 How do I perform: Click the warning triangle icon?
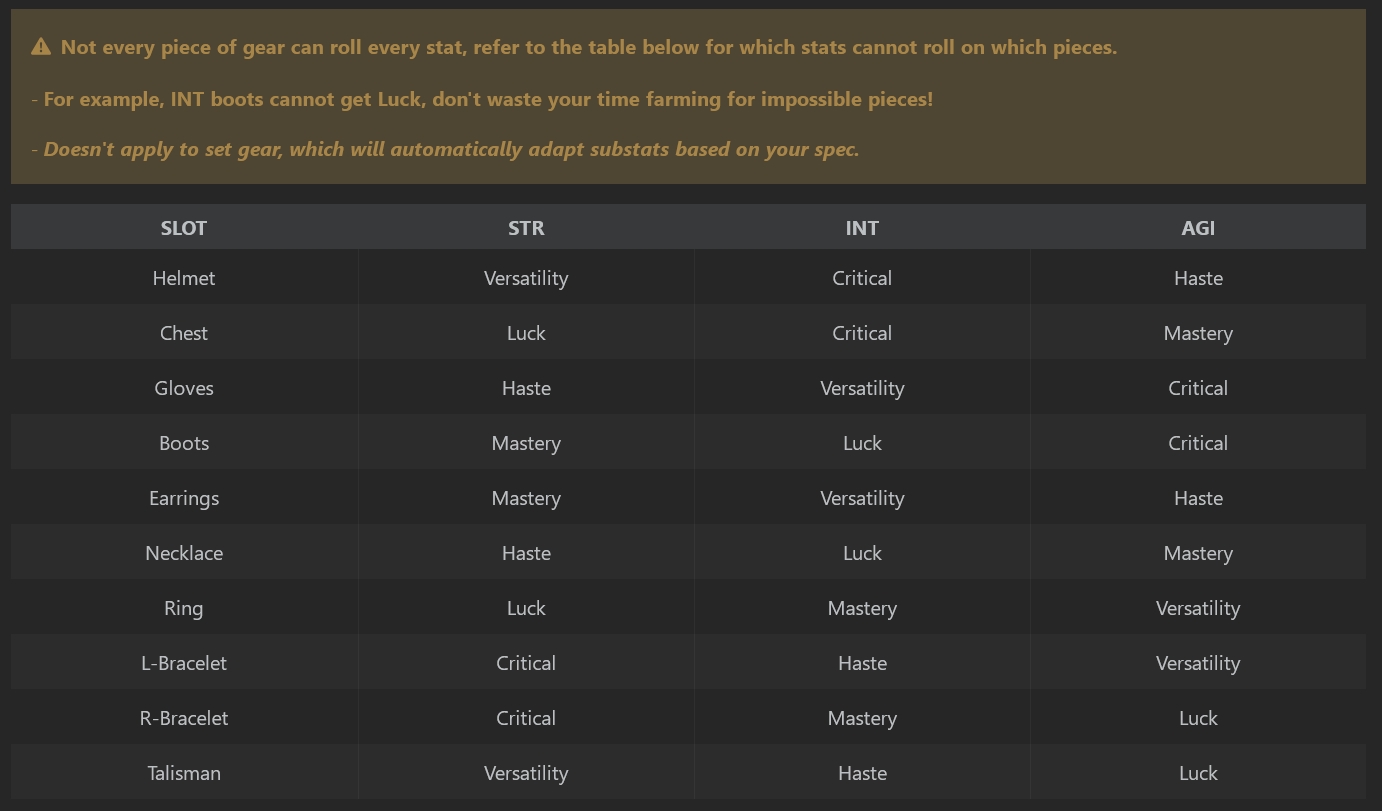point(41,47)
